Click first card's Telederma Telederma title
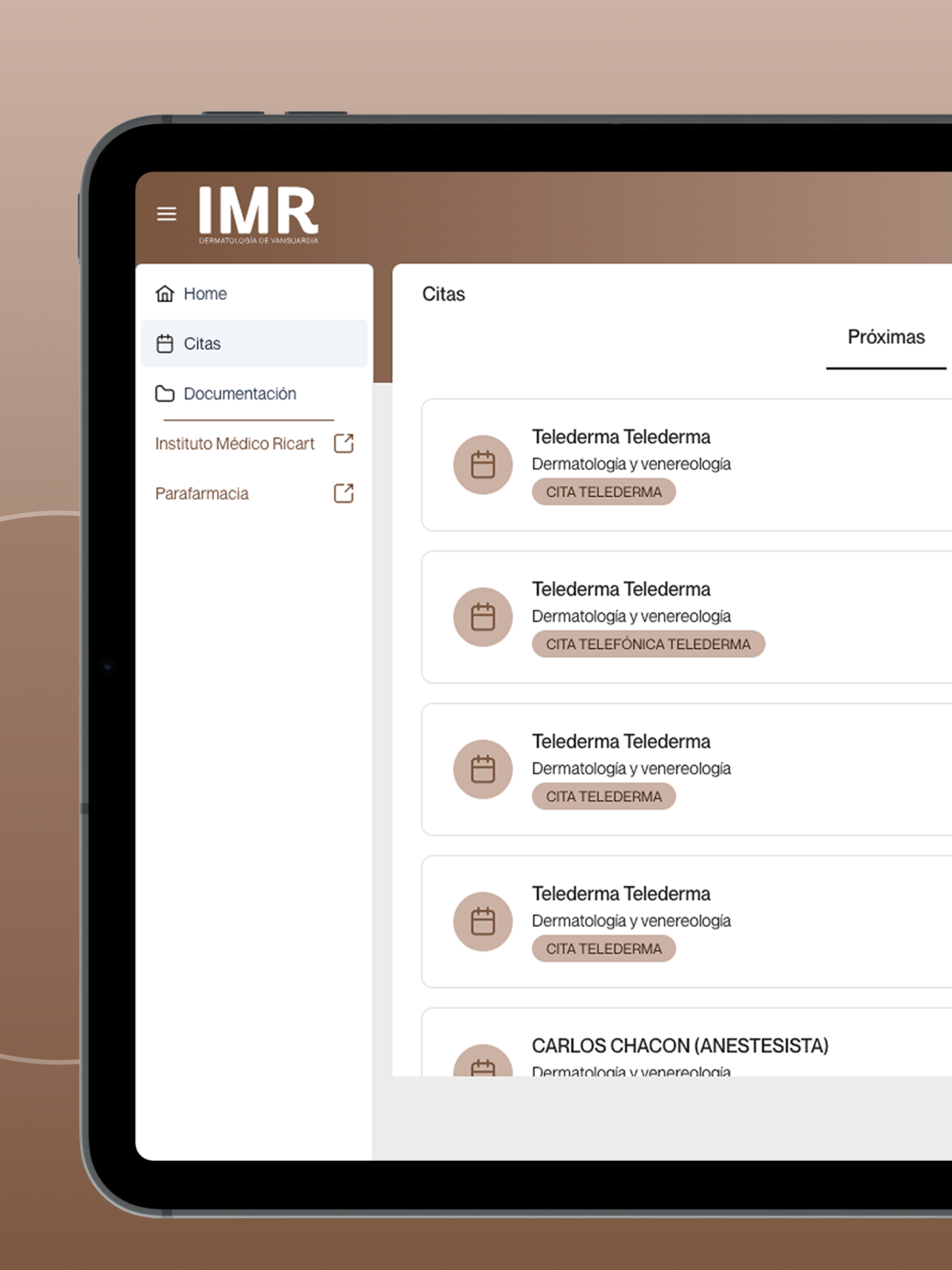This screenshot has height=1270, width=952. tap(621, 437)
